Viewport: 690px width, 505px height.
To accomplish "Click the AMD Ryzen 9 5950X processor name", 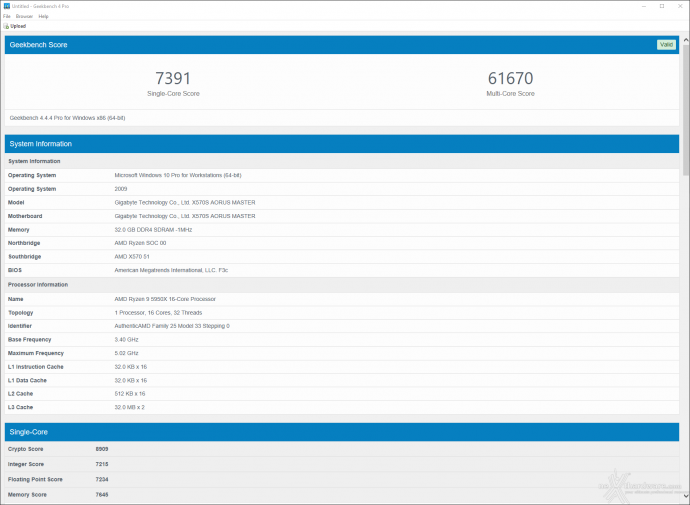I will coord(165,299).
